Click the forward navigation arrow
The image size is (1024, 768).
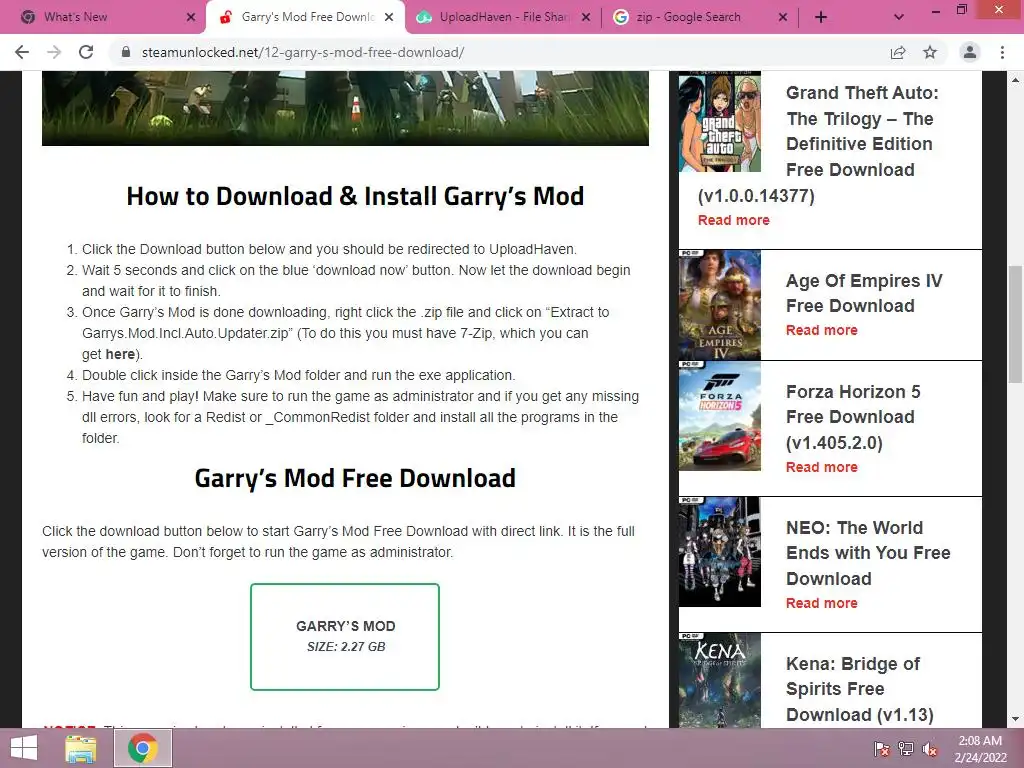coord(54,52)
